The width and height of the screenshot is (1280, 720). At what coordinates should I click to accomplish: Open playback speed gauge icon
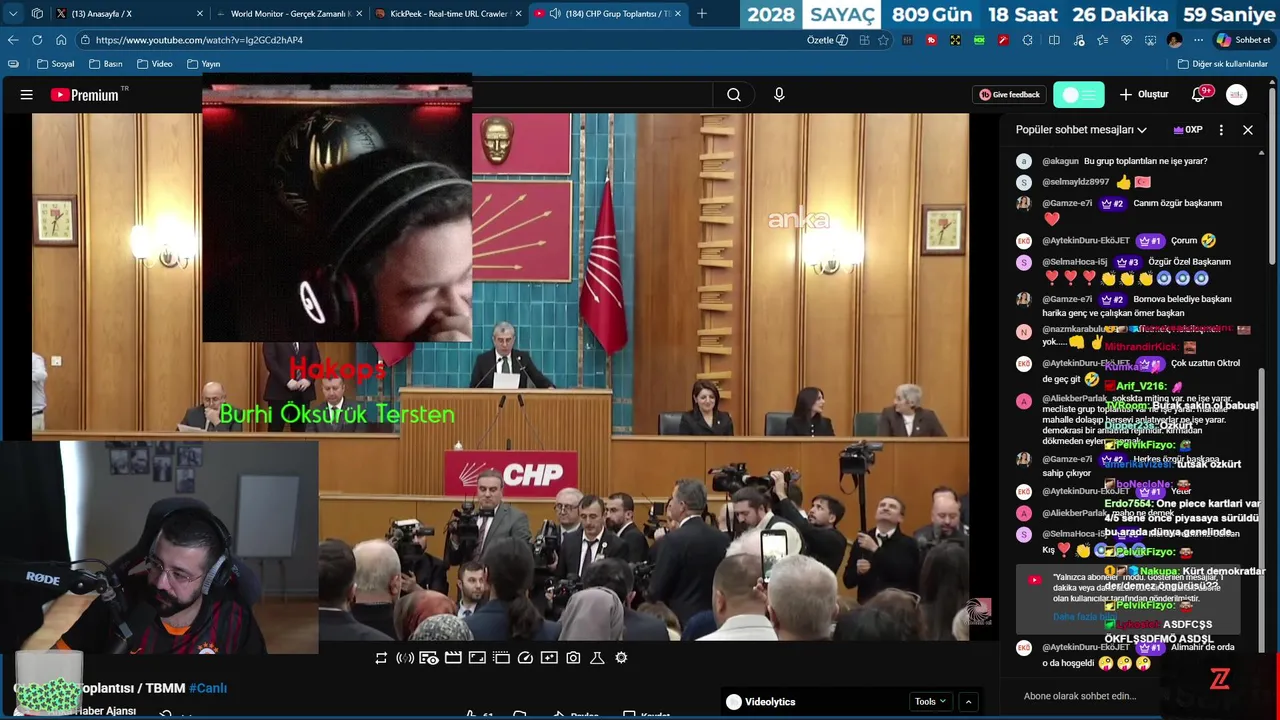[x=525, y=658]
